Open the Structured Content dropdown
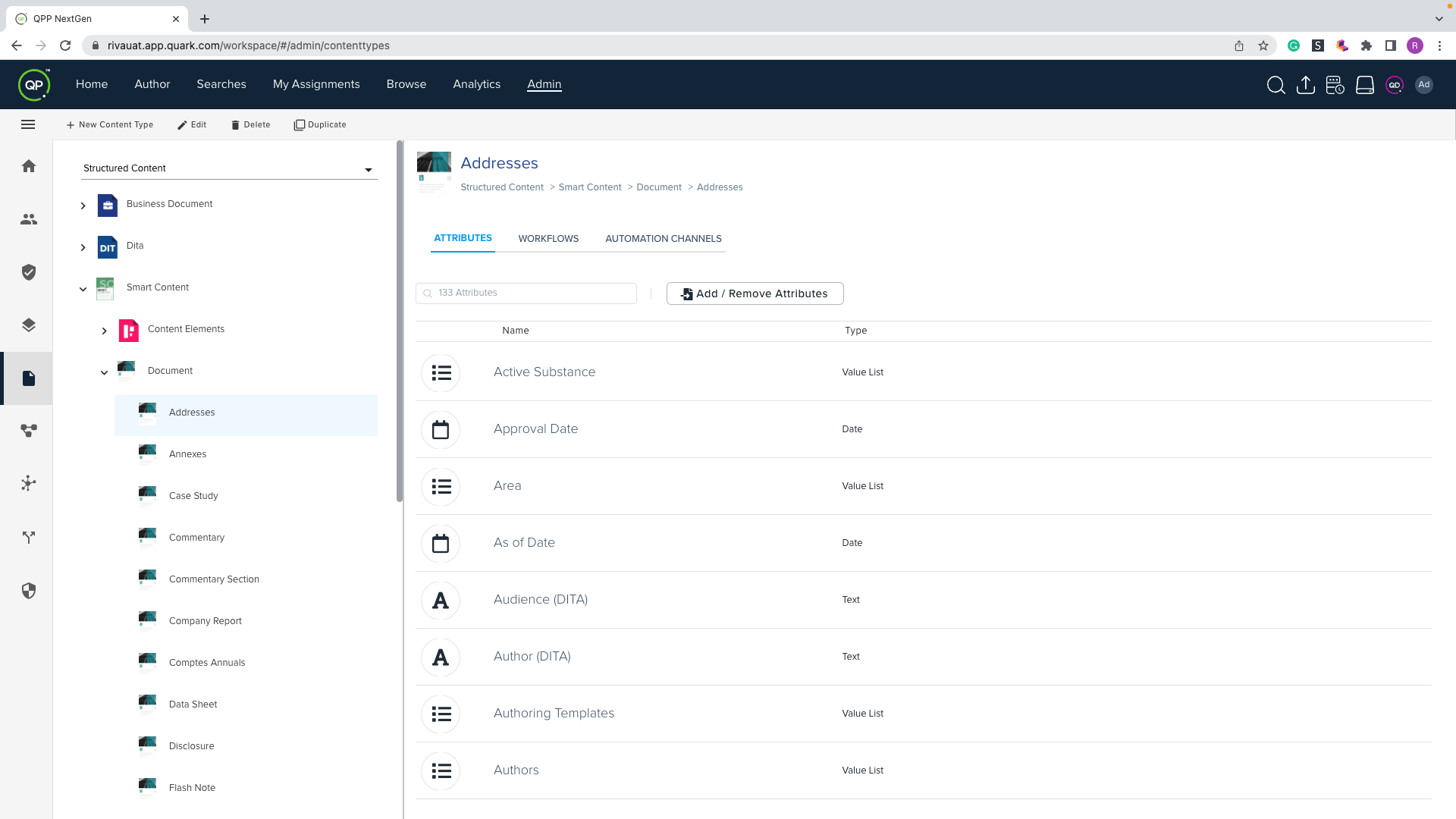Viewport: 1456px width, 819px height. [x=369, y=168]
